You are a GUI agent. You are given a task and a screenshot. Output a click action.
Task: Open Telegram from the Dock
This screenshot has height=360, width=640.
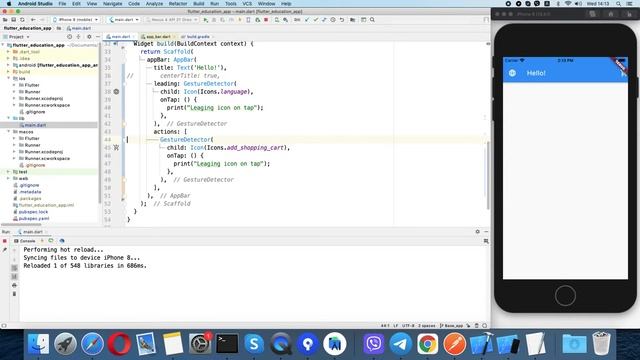(400, 344)
